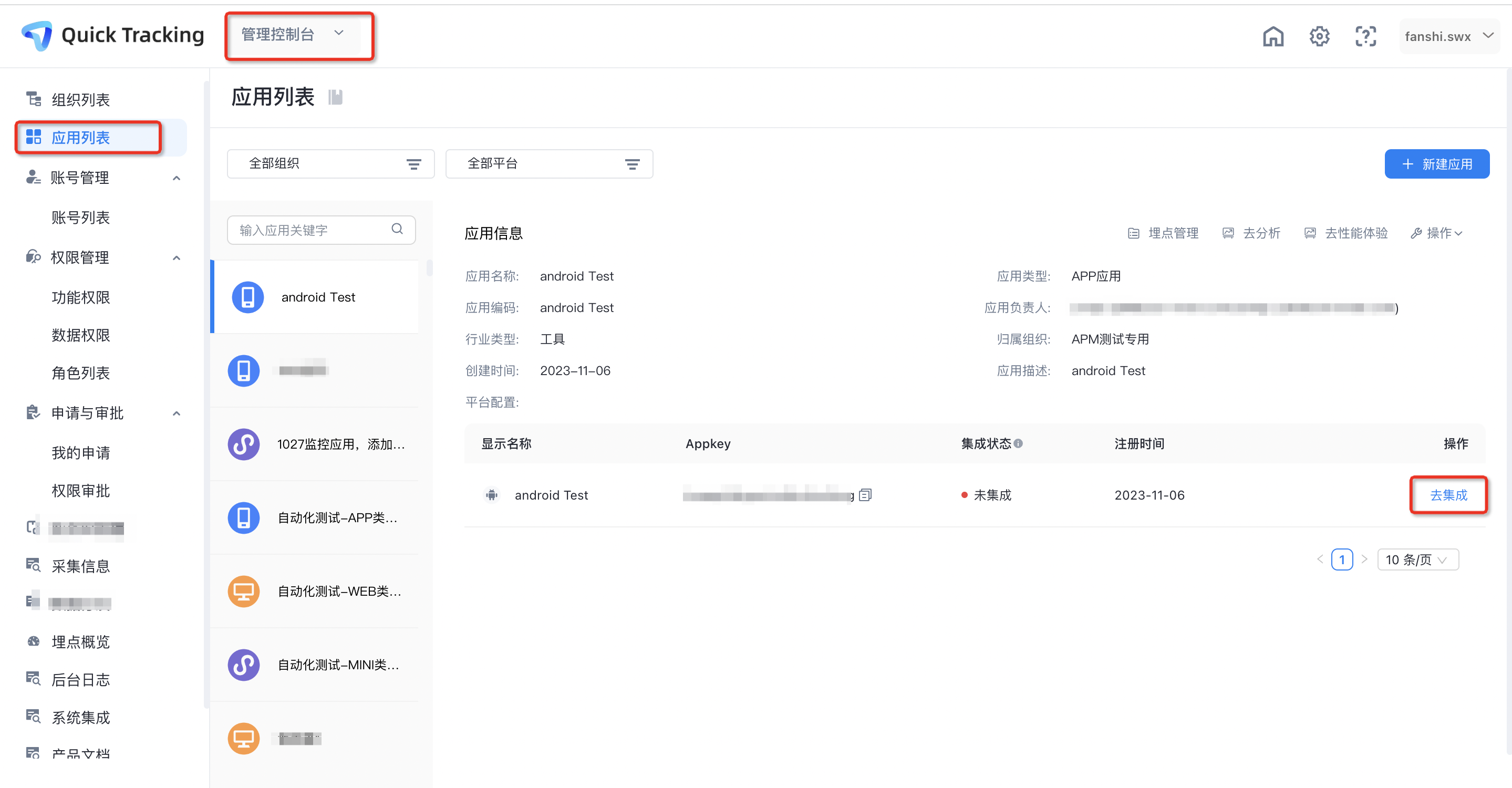Click the 新建应用 button
Screen dimensions: 1512x788
pyautogui.click(x=1436, y=164)
